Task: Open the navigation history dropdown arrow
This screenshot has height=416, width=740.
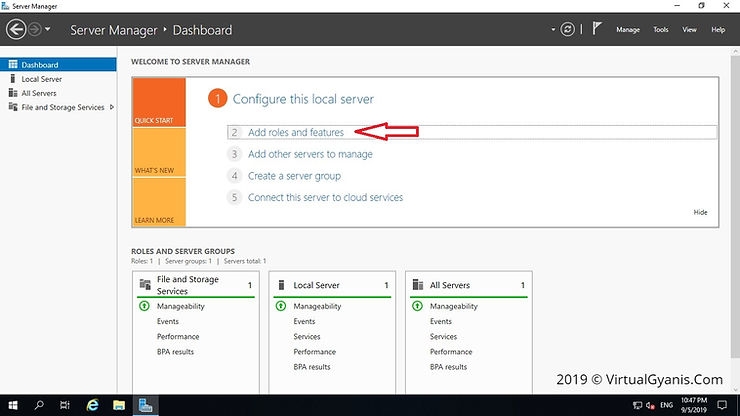Action: 48,30
